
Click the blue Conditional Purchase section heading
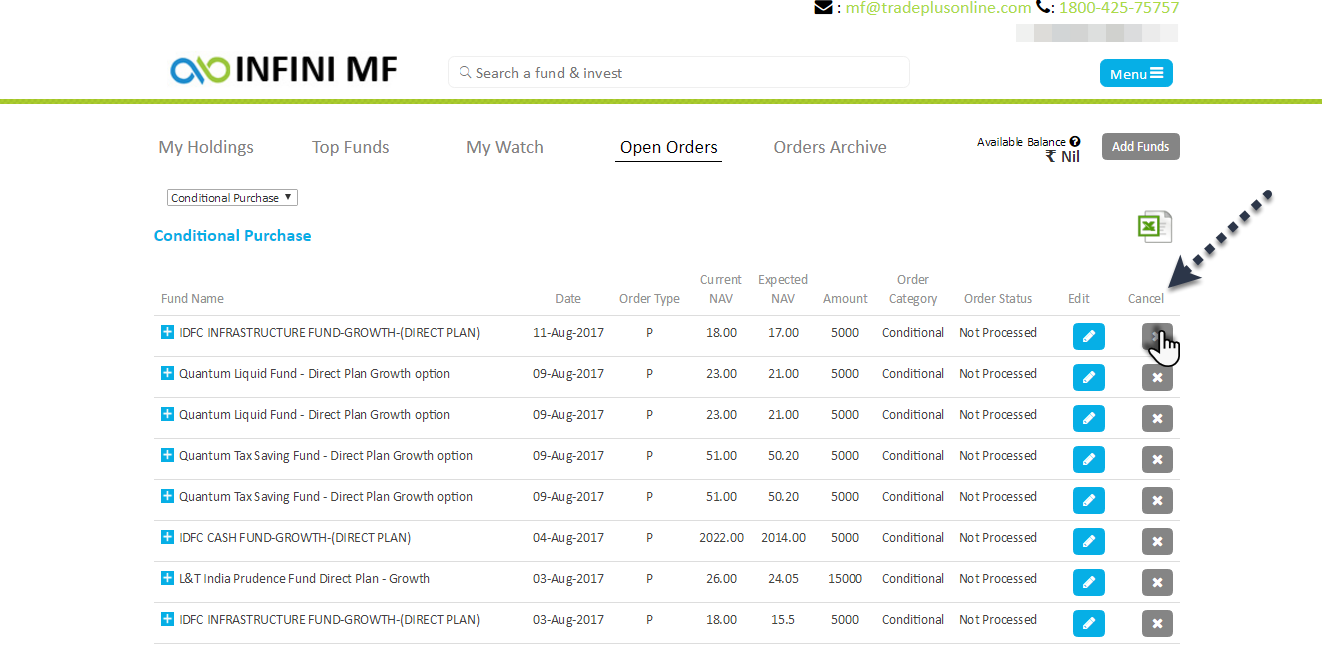coord(232,236)
